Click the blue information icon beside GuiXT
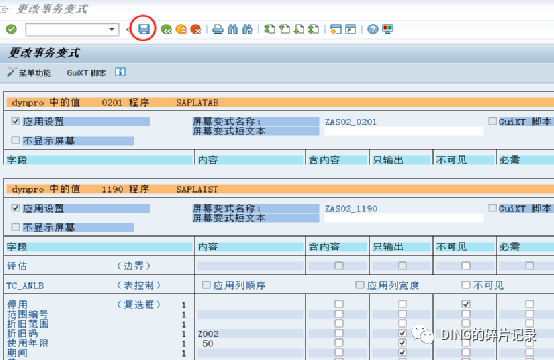Image resolution: width=554 pixels, height=360 pixels. point(120,72)
